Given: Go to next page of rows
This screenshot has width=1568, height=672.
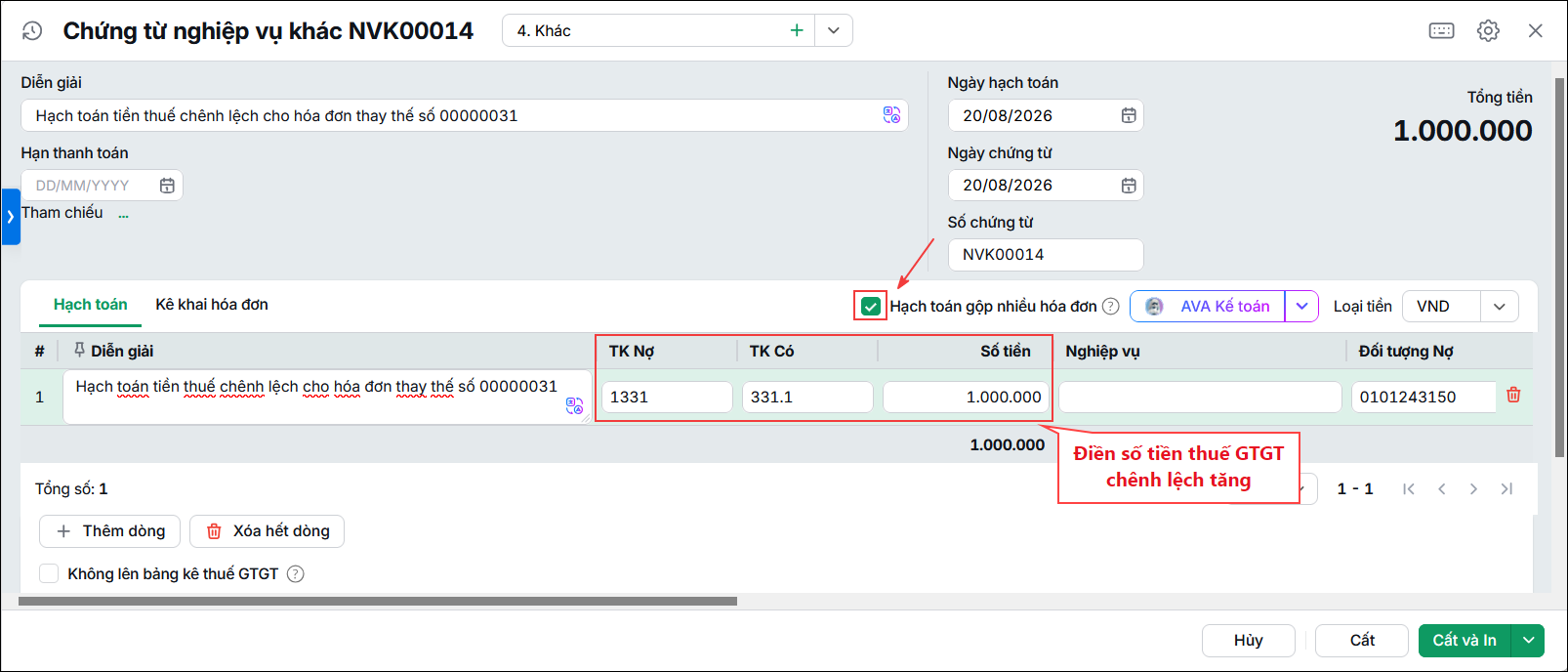Looking at the screenshot, I should [1473, 489].
